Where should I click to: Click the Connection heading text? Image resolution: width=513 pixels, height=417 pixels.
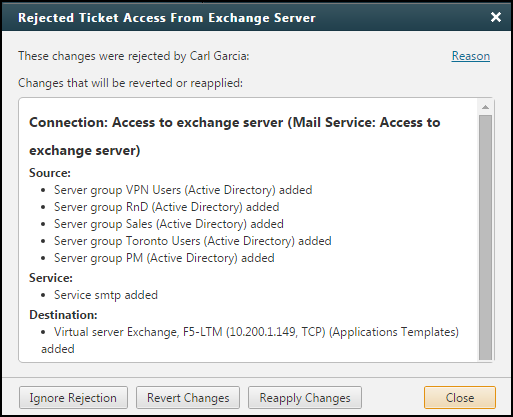(235, 136)
